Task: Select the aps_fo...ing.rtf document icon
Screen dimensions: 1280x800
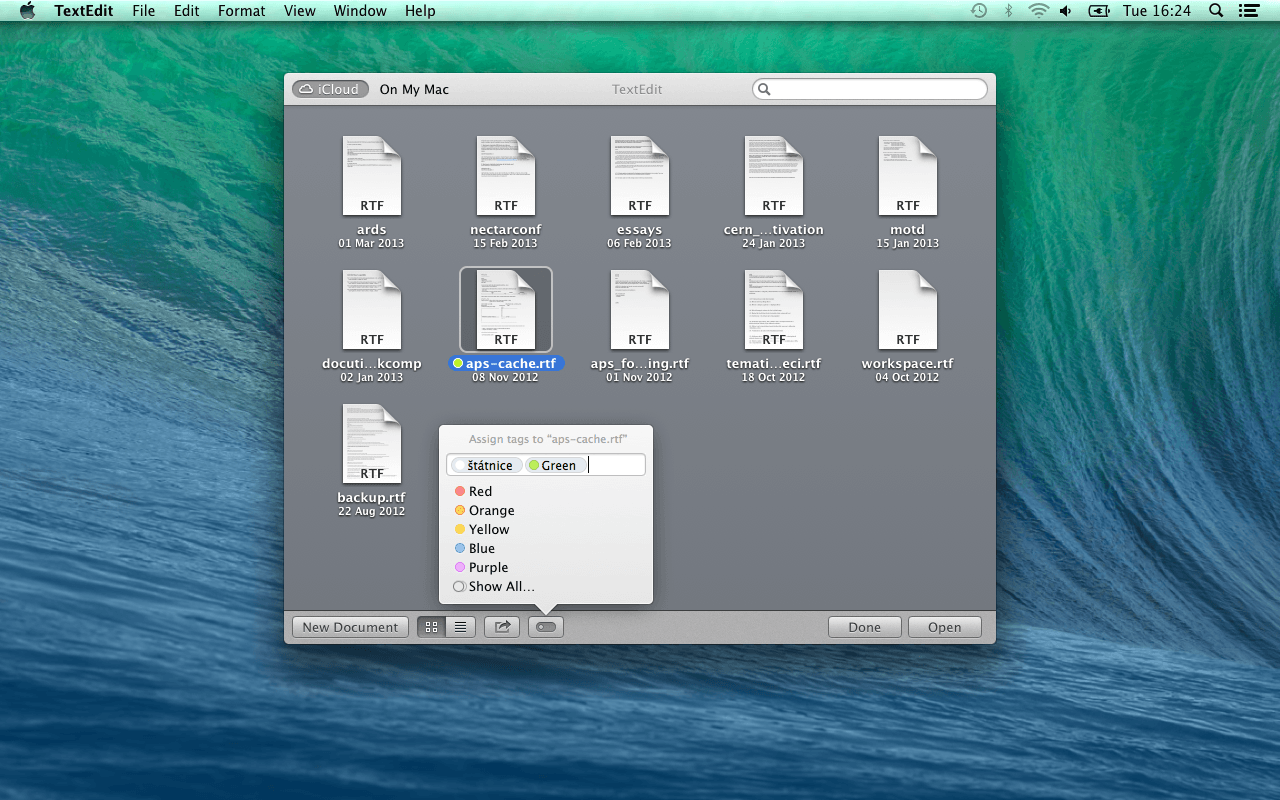Action: pos(640,310)
